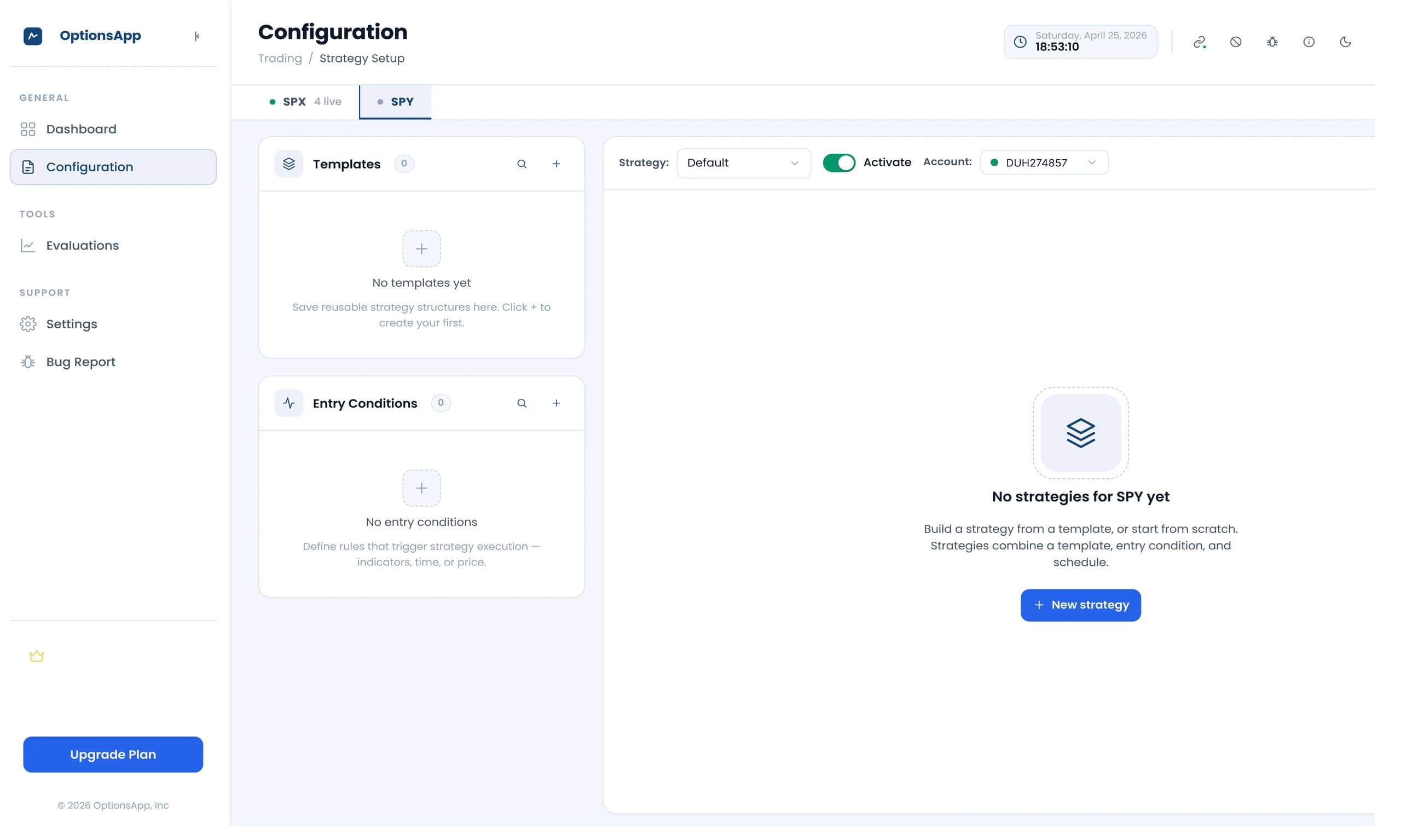Add entry condition with header plus icon

pyautogui.click(x=557, y=404)
